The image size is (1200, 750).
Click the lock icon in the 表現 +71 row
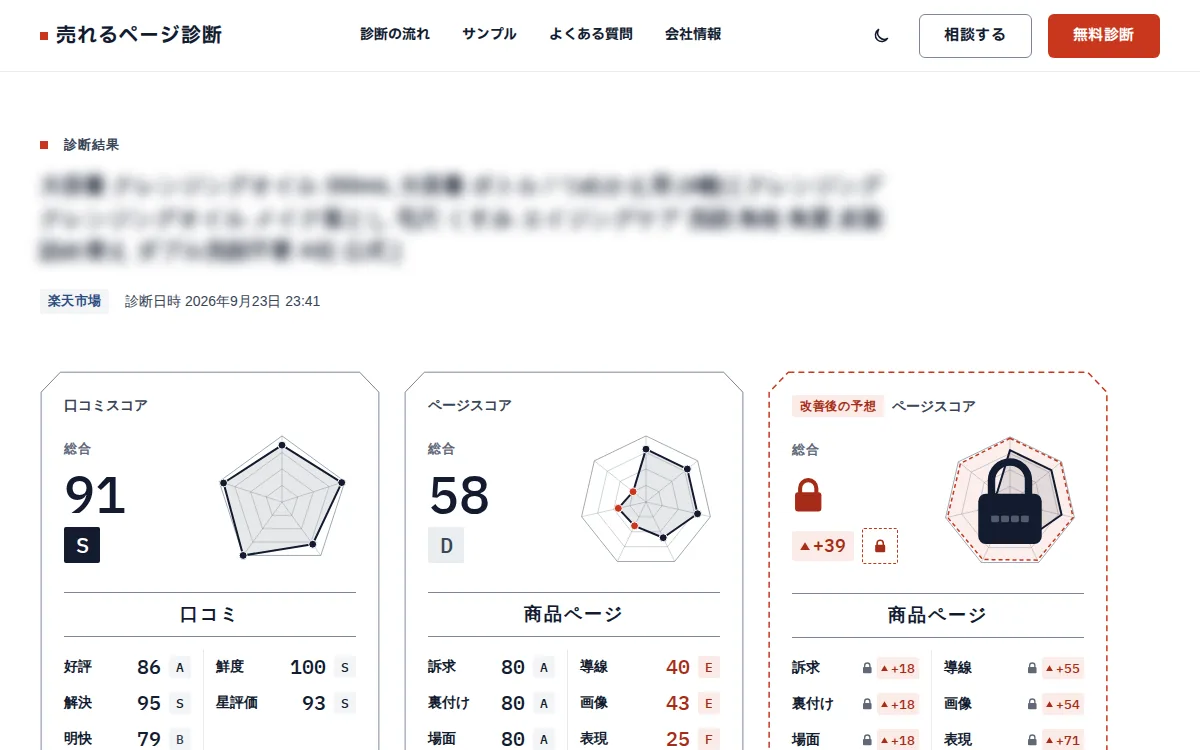(1032, 740)
